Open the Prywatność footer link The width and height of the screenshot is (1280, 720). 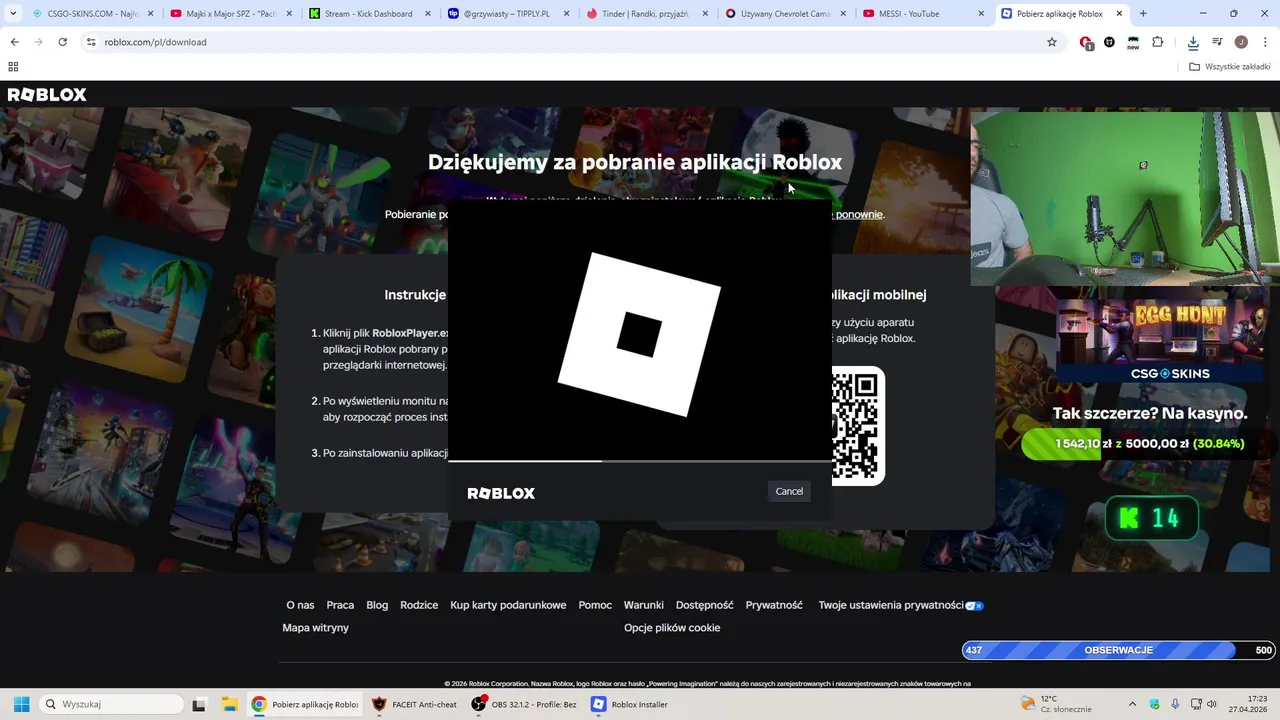point(774,605)
